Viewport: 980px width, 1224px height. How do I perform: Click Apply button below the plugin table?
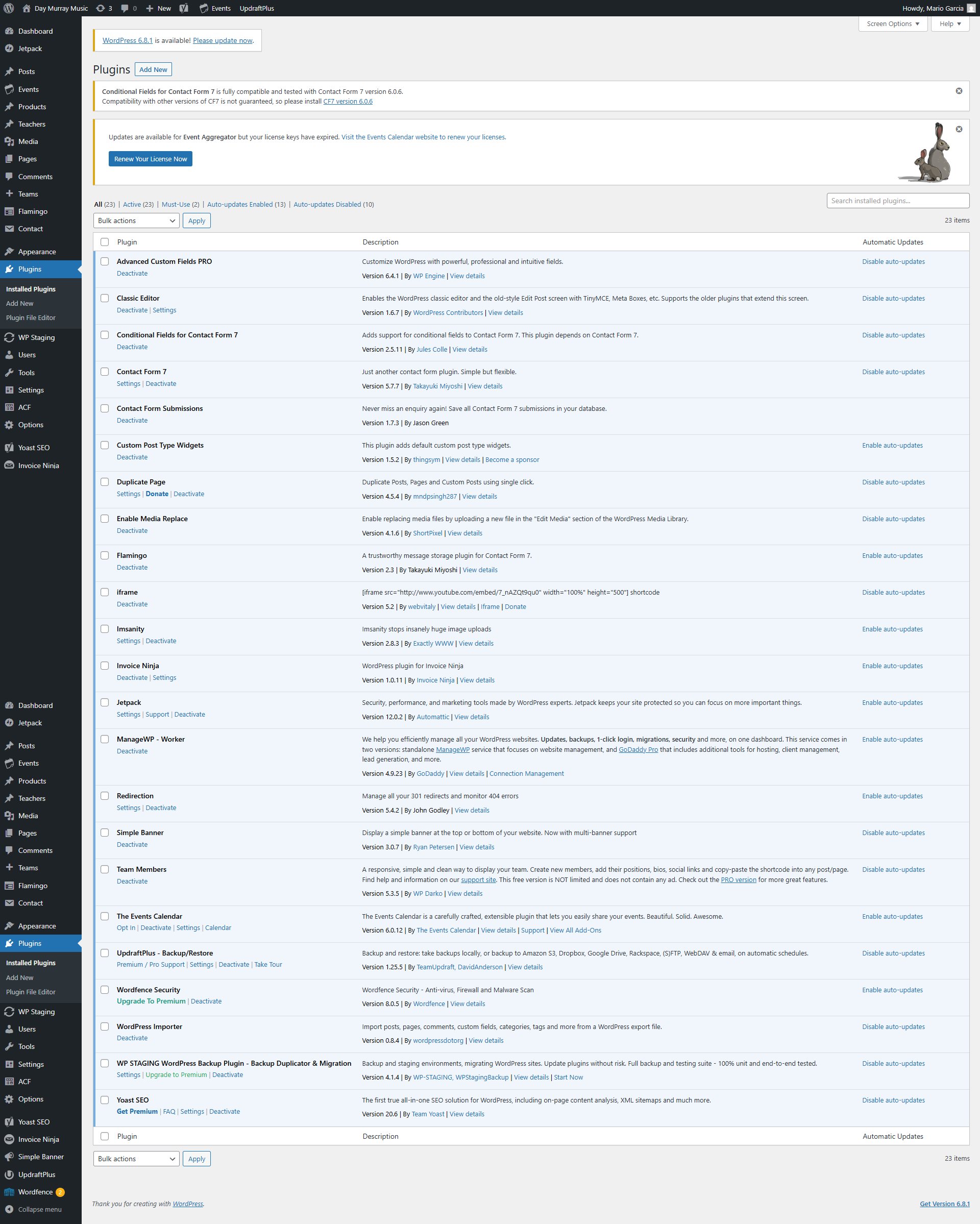tap(197, 1159)
